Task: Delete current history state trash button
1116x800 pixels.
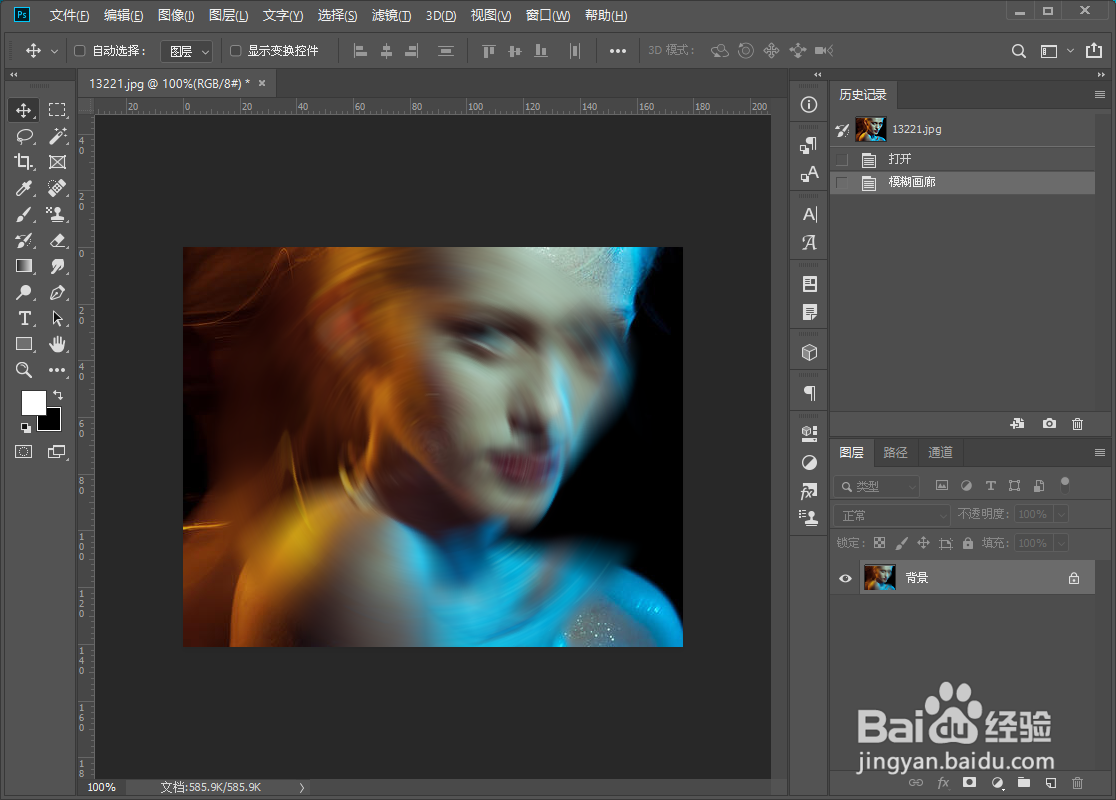Action: [x=1078, y=423]
